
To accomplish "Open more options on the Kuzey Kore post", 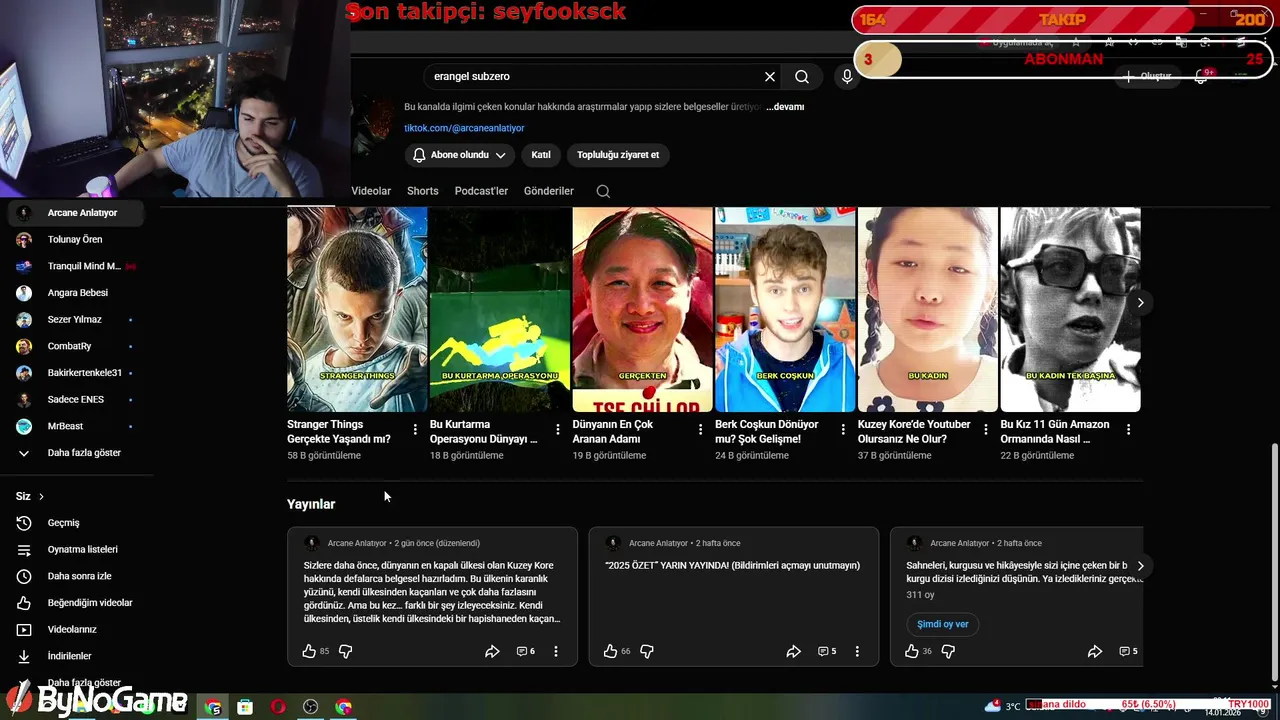I will [556, 651].
